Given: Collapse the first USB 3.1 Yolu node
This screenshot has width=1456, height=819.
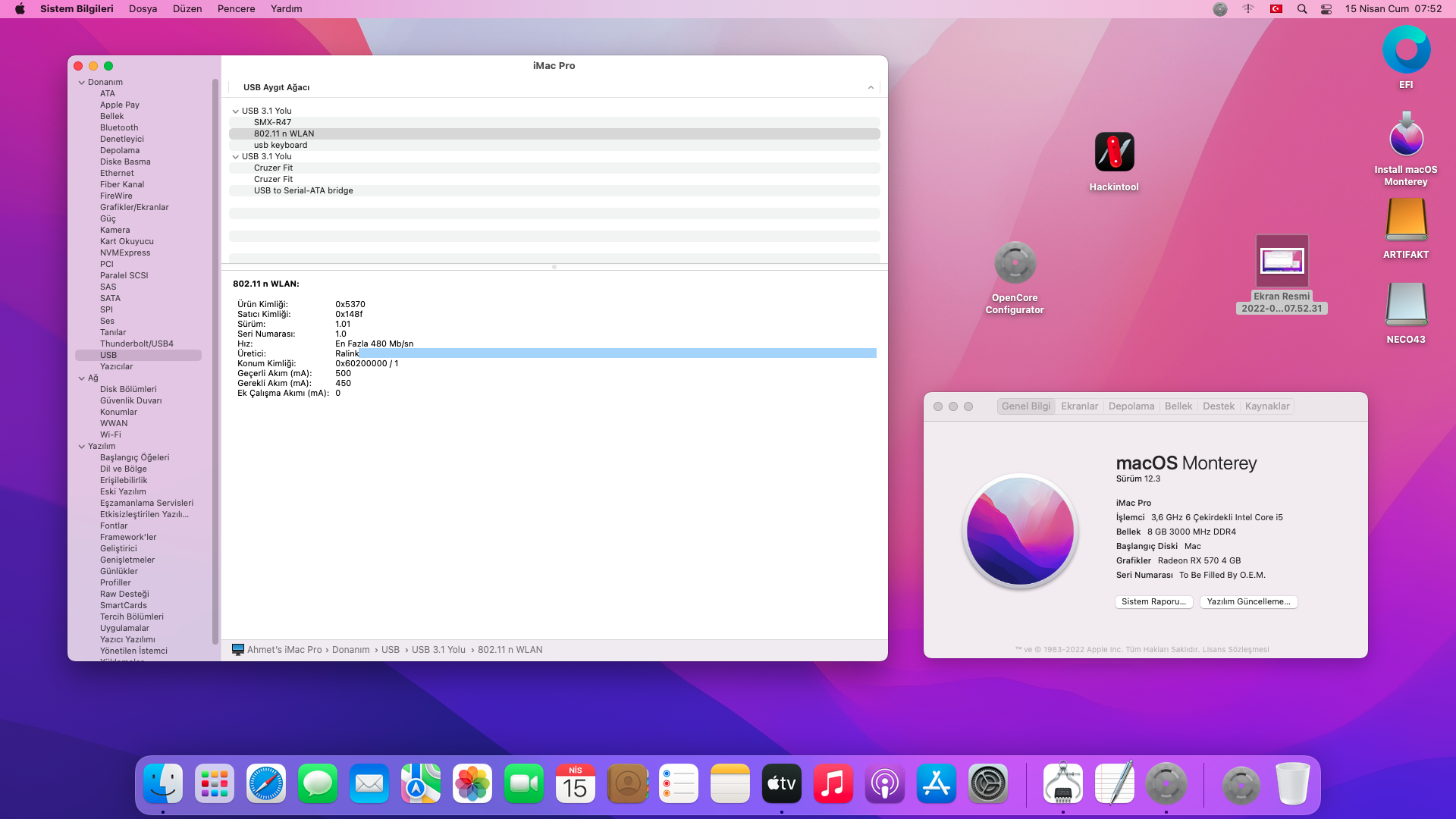Looking at the screenshot, I should (236, 111).
